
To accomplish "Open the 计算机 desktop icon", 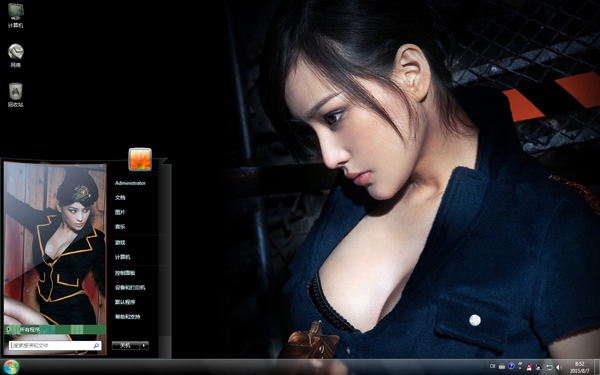I will [16, 15].
